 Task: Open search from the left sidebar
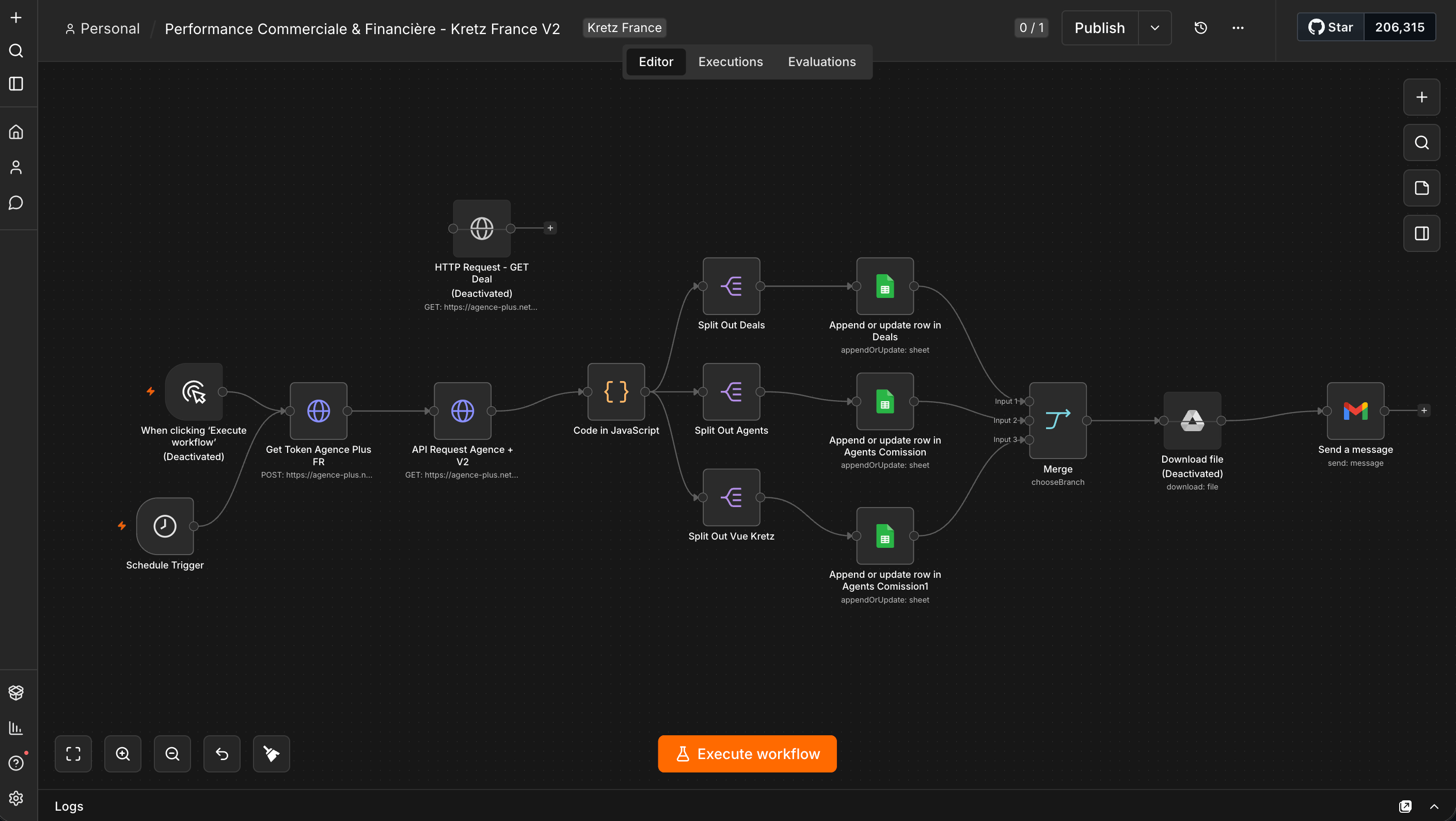tap(17, 51)
